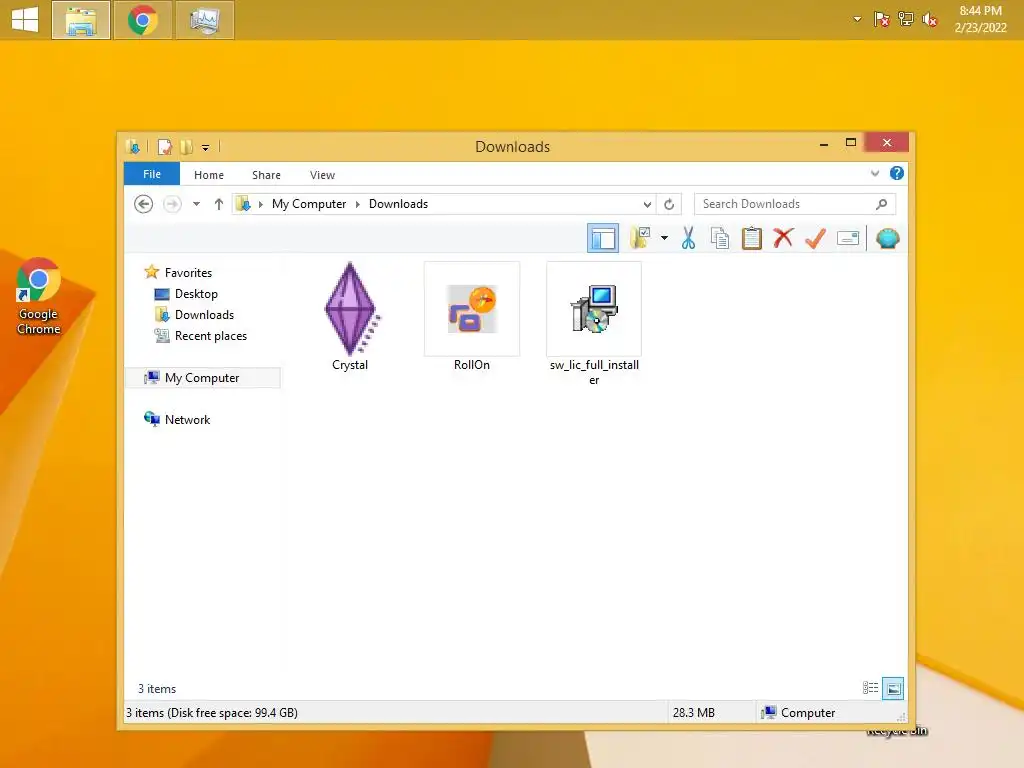1024x768 pixels.
Task: Click the Task Manager taskbar icon
Action: 204,20
